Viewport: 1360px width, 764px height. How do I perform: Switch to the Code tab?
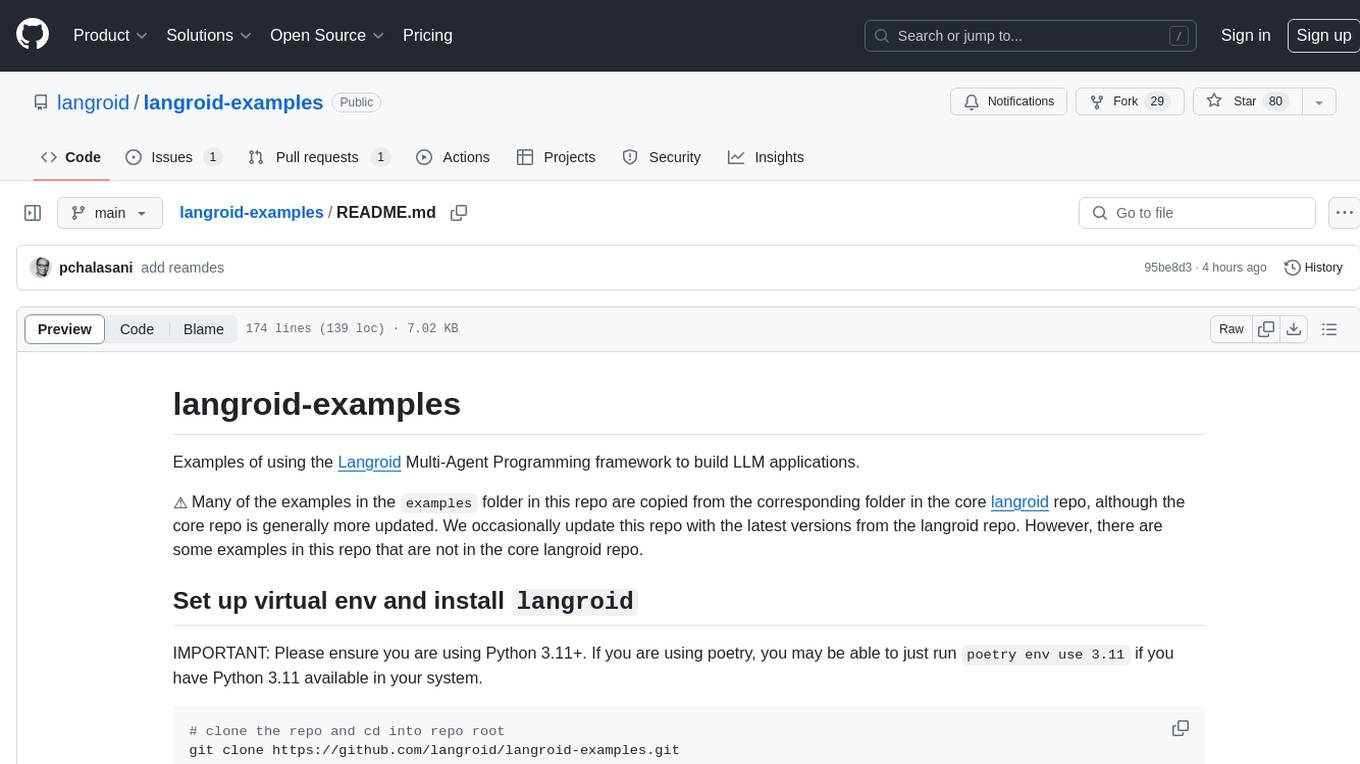[70, 157]
